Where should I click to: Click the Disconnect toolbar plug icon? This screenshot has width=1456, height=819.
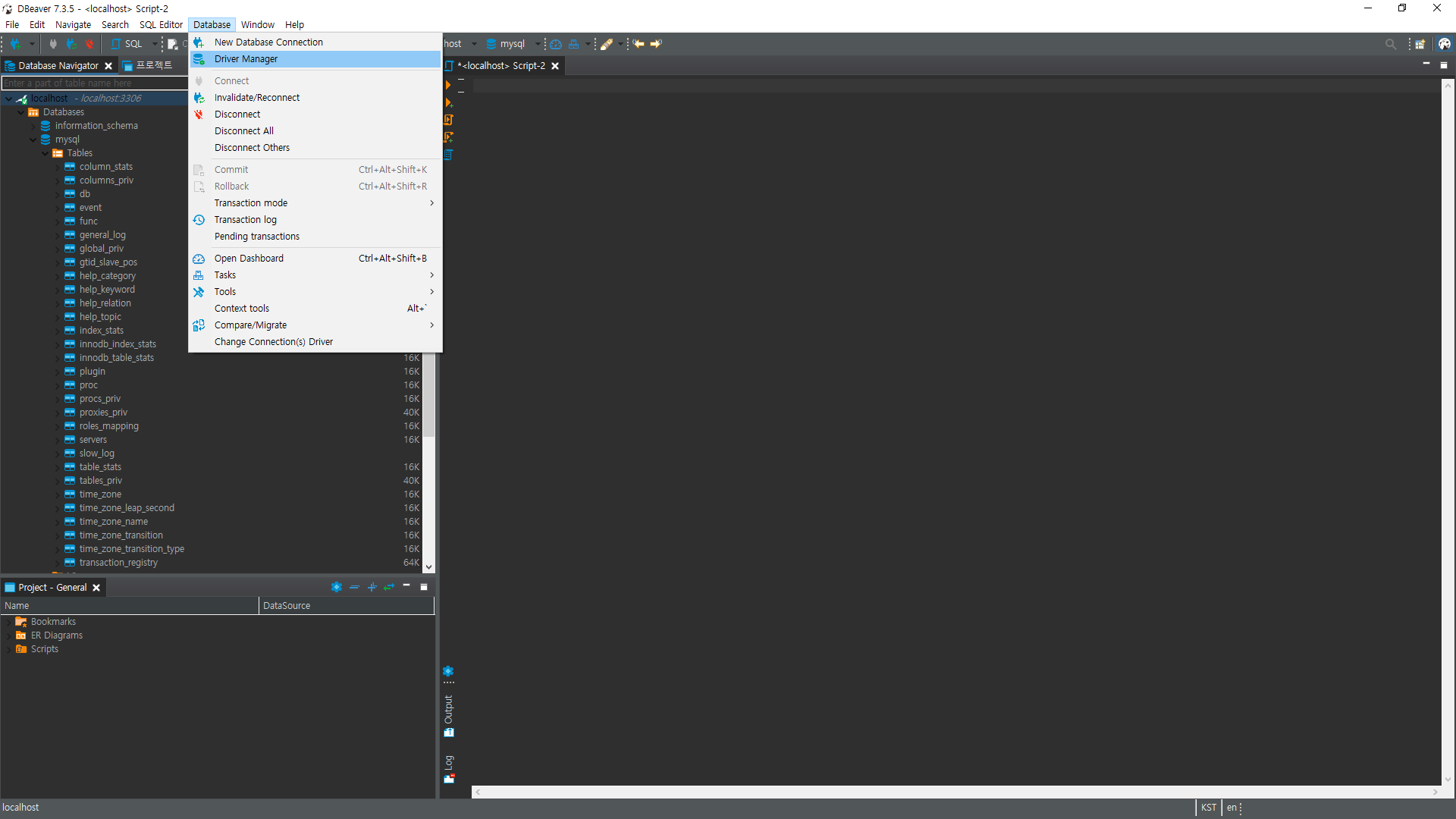tap(89, 44)
